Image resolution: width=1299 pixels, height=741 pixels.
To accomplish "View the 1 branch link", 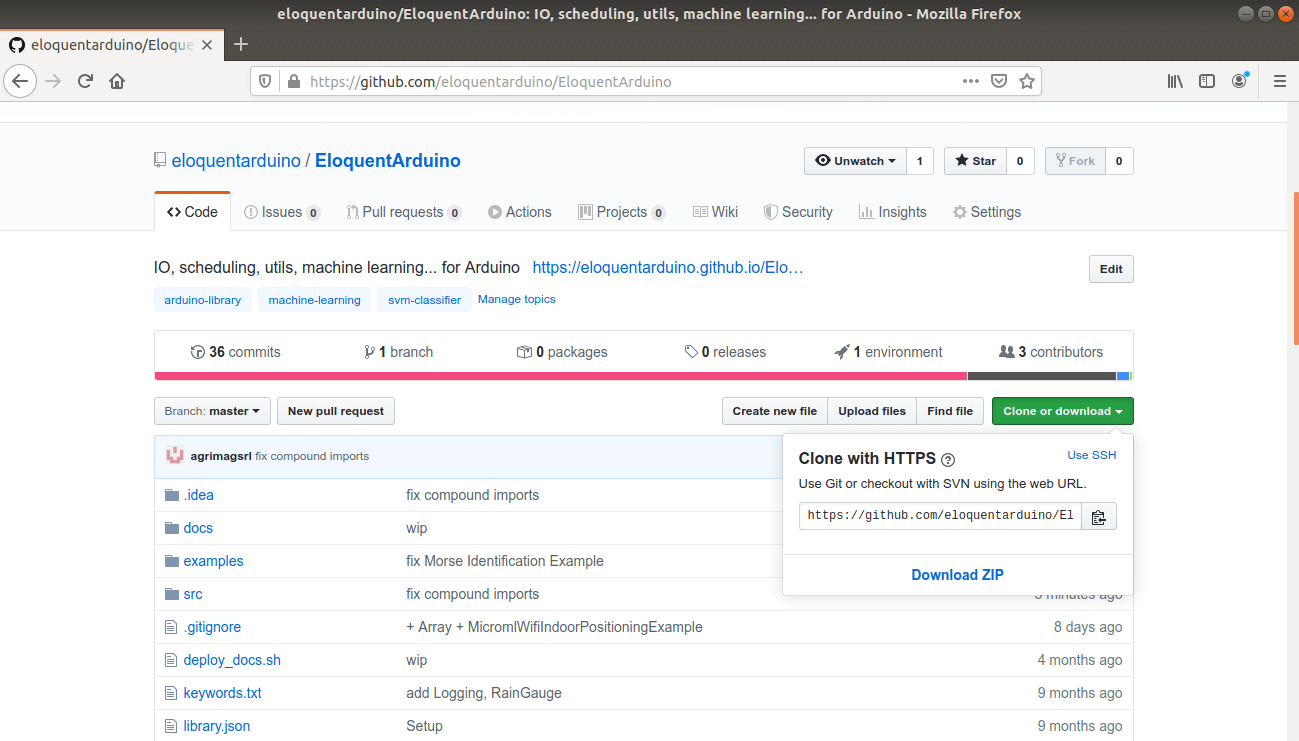I will (x=399, y=352).
